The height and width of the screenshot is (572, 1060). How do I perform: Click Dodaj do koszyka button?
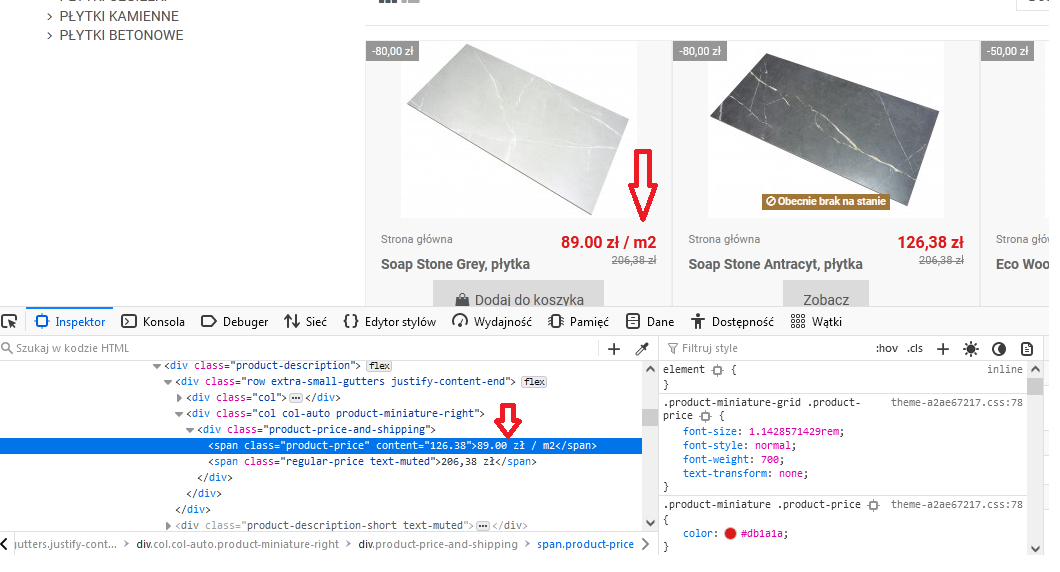[519, 295]
